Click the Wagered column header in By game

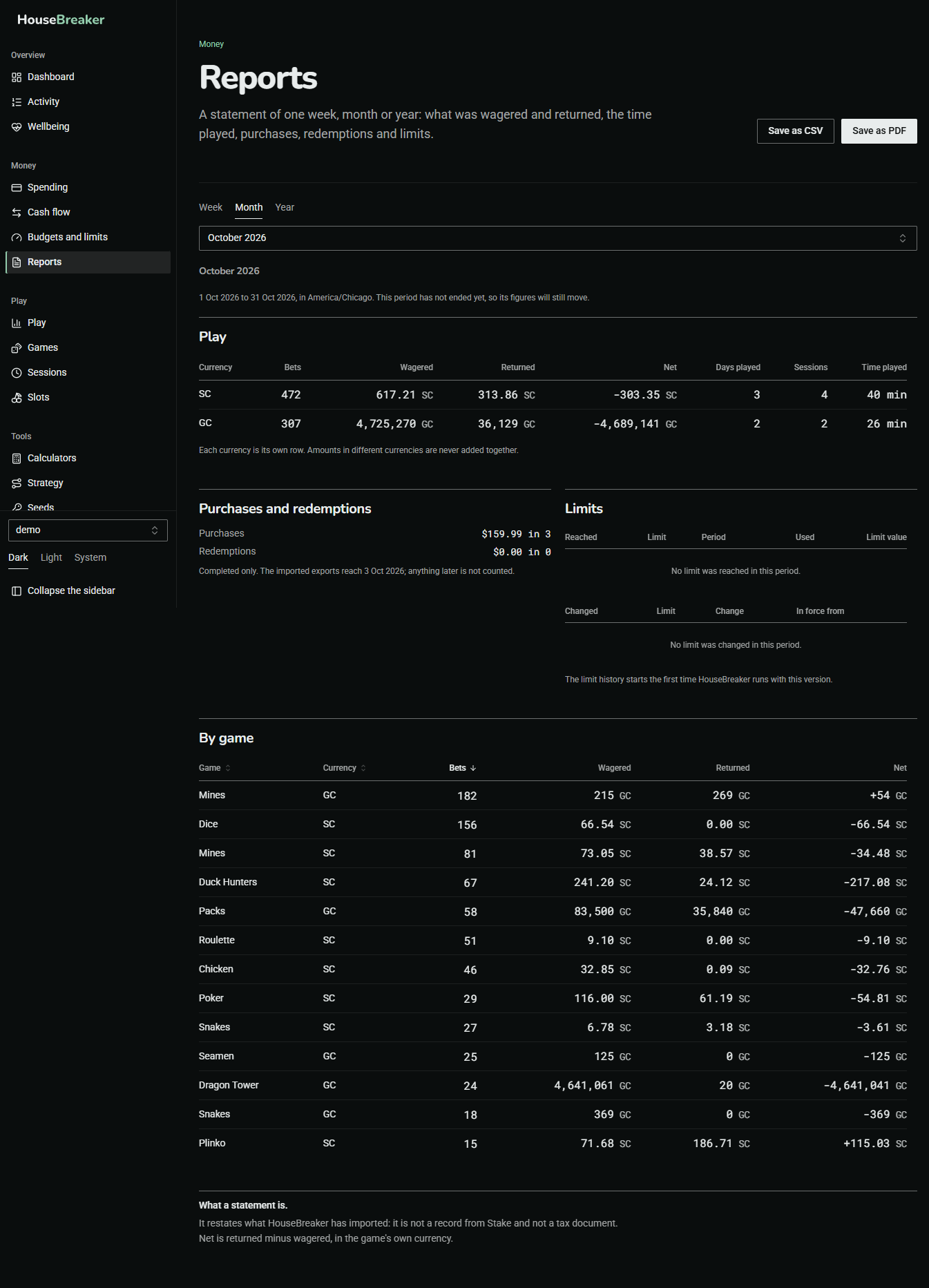614,768
